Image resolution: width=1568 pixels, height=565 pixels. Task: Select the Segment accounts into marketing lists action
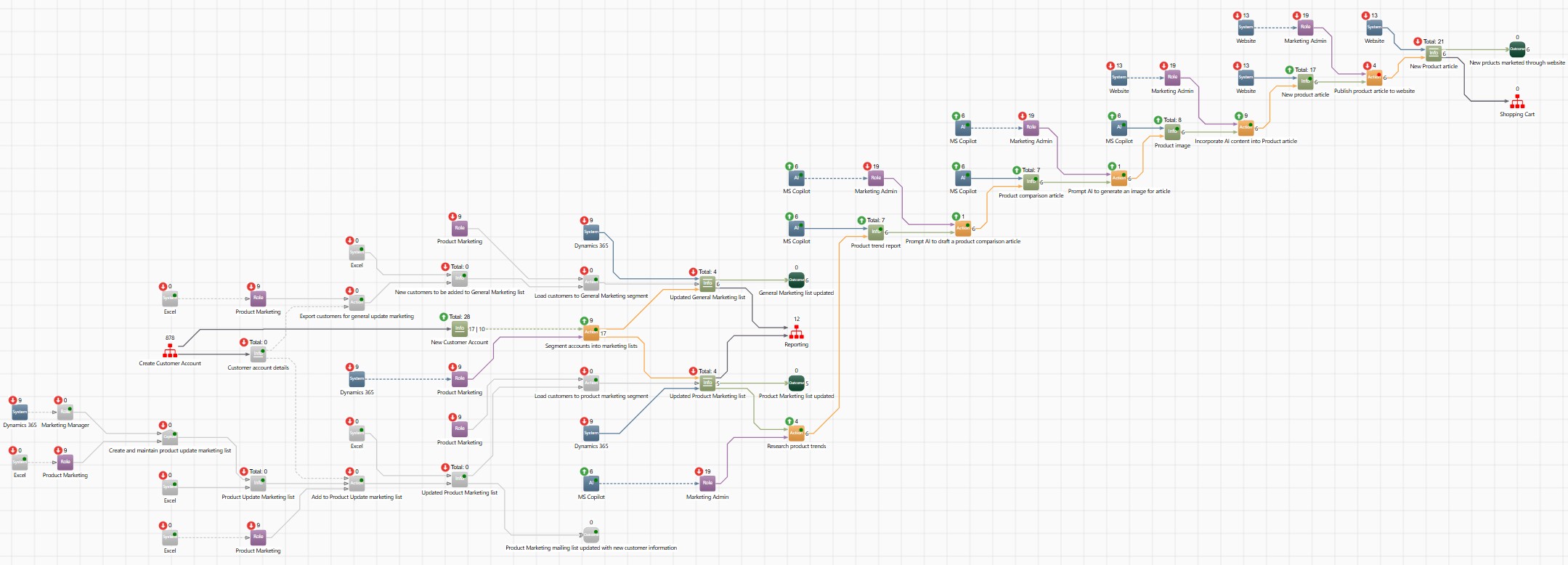pos(591,333)
